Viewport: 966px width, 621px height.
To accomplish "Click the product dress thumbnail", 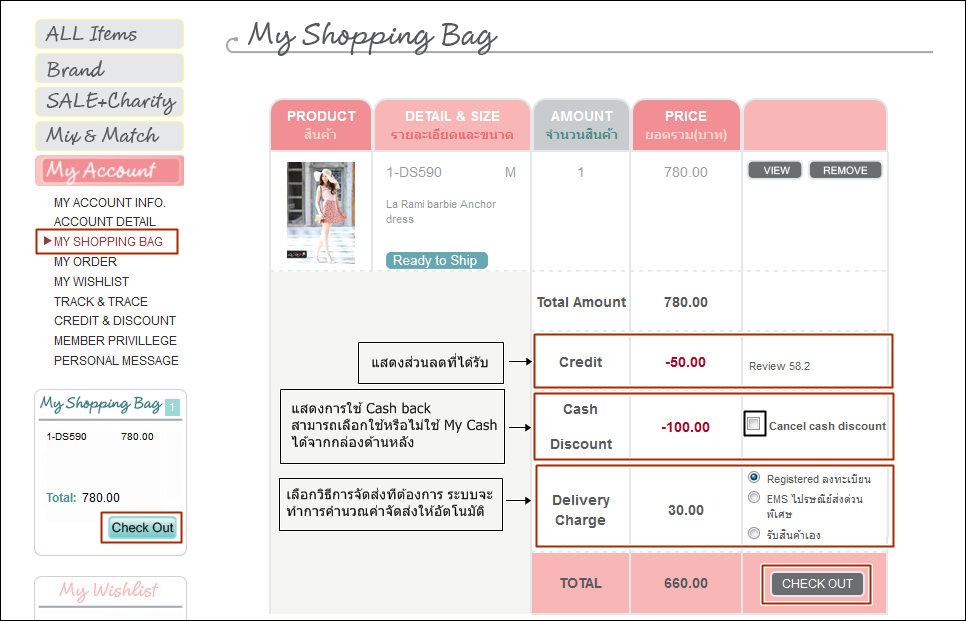I will point(320,212).
